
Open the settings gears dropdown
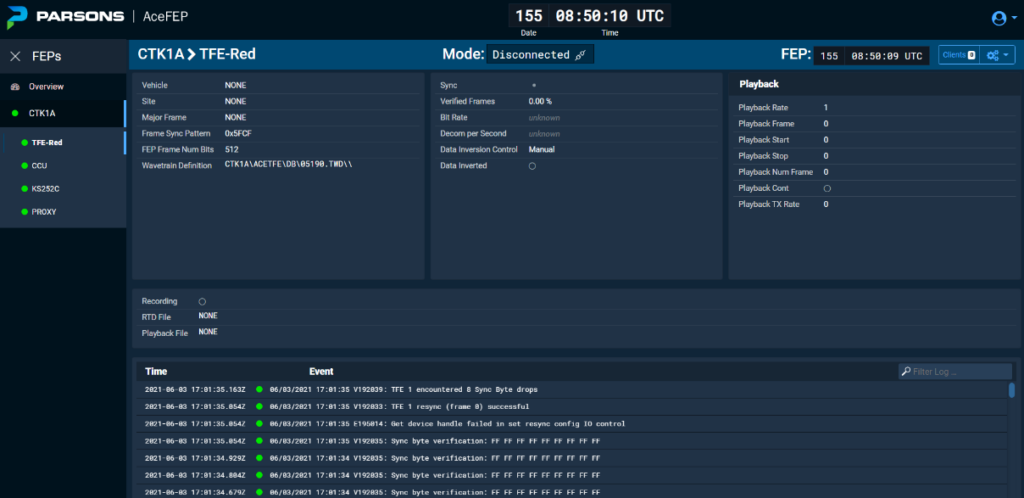pyautogui.click(x=998, y=55)
